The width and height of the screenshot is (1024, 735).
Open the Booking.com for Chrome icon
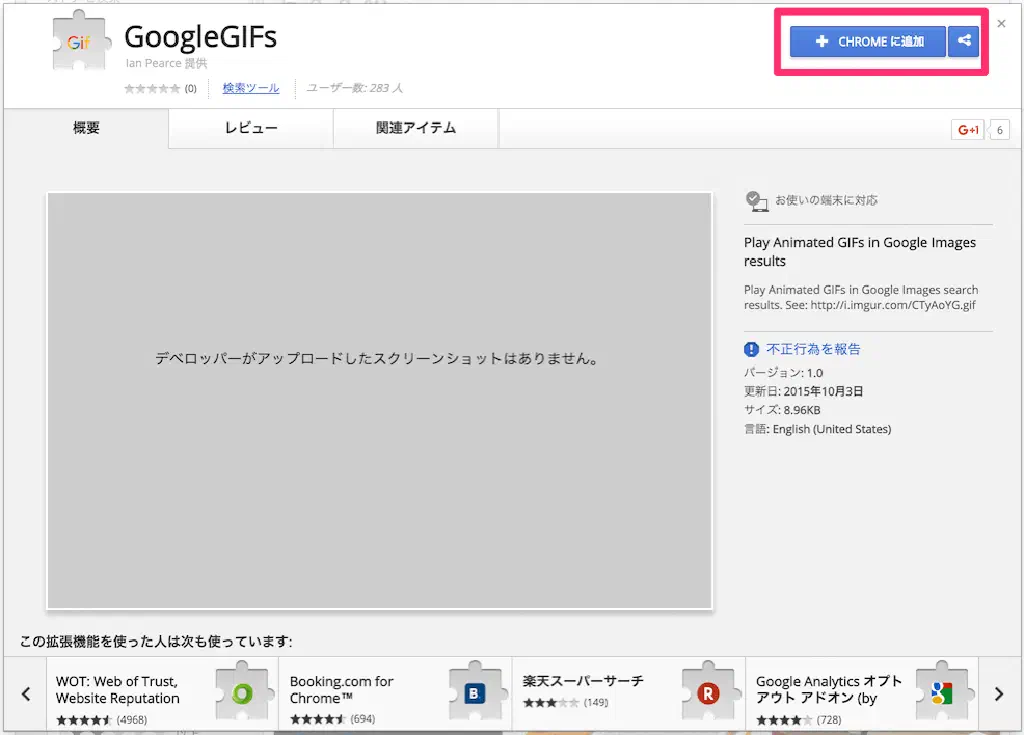[476, 690]
